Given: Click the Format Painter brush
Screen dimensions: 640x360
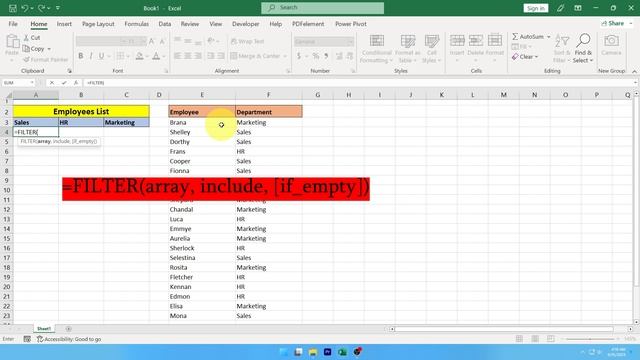Looking at the screenshot, I should (x=27, y=60).
